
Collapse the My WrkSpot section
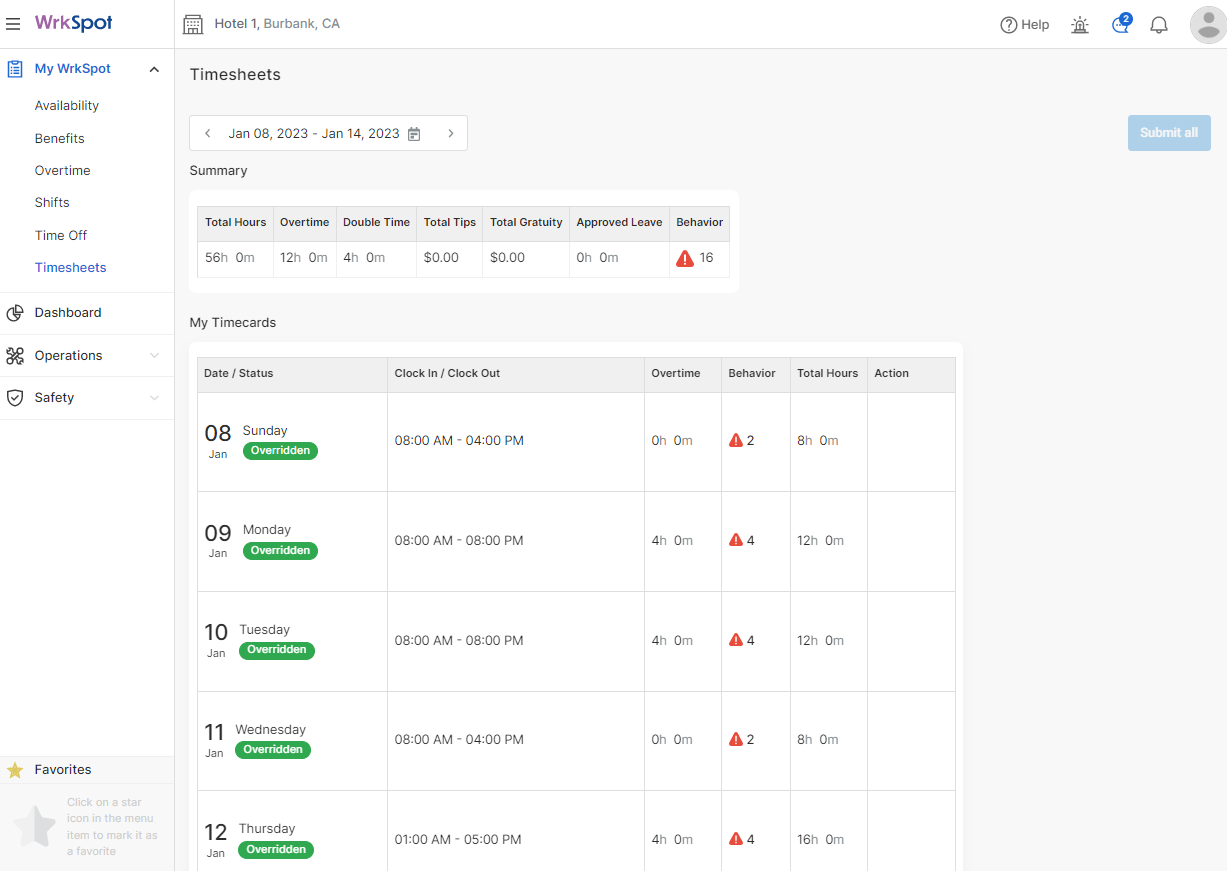pyautogui.click(x=154, y=69)
